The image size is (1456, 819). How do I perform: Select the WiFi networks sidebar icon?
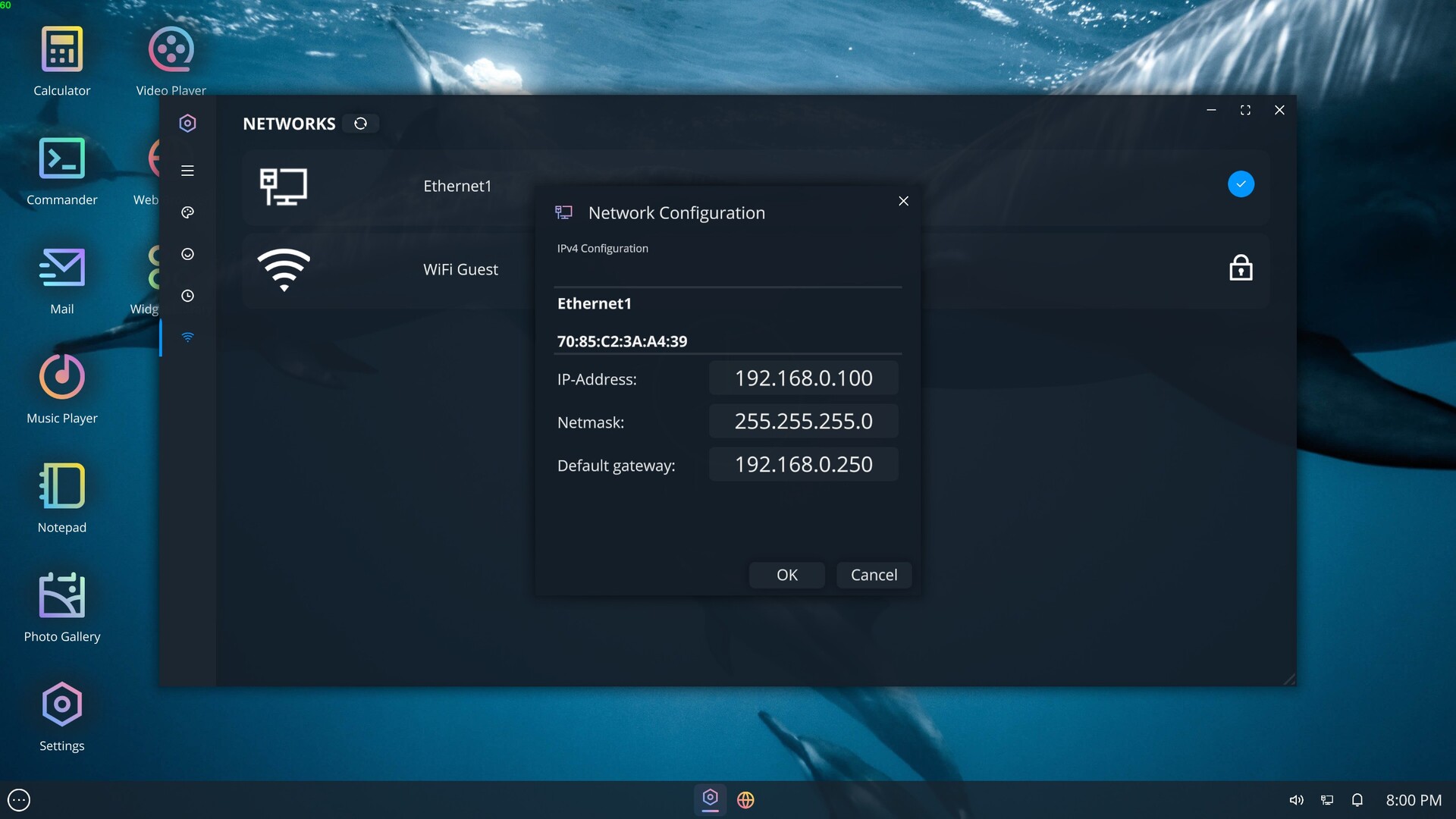pos(187,337)
